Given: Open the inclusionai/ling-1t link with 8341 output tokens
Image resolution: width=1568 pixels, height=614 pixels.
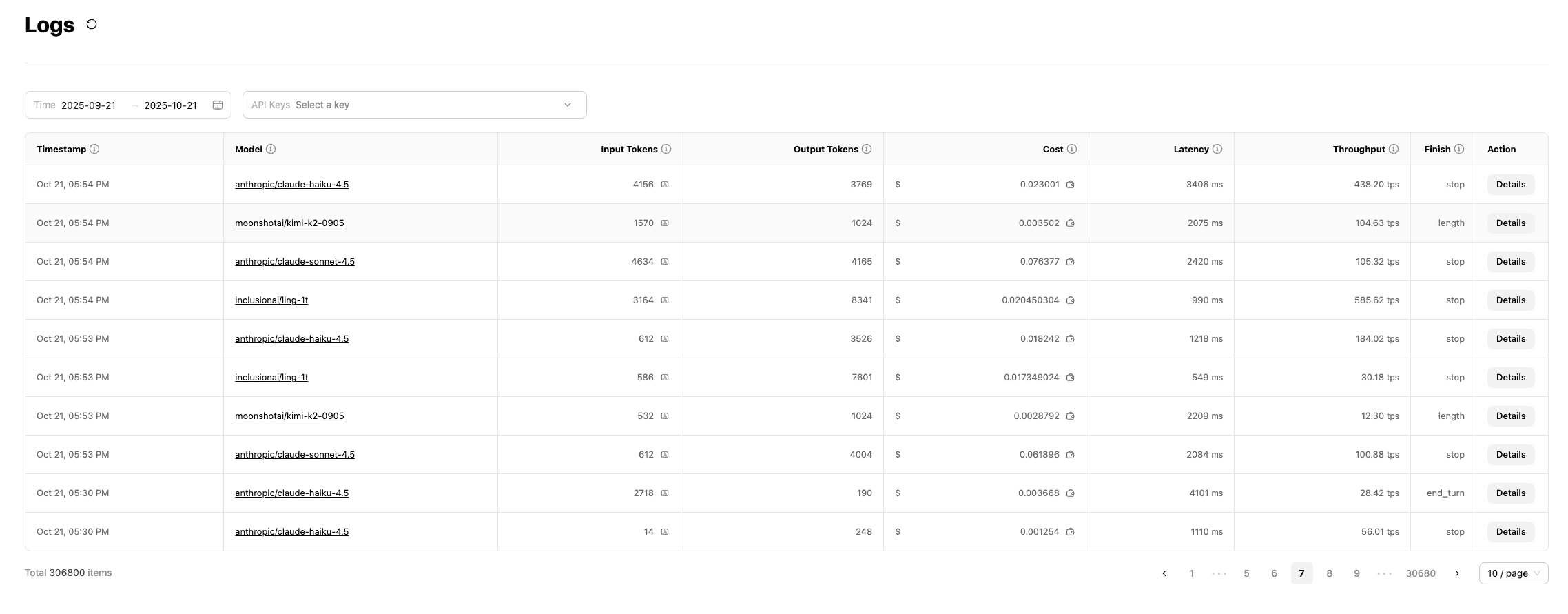Looking at the screenshot, I should pos(271,300).
